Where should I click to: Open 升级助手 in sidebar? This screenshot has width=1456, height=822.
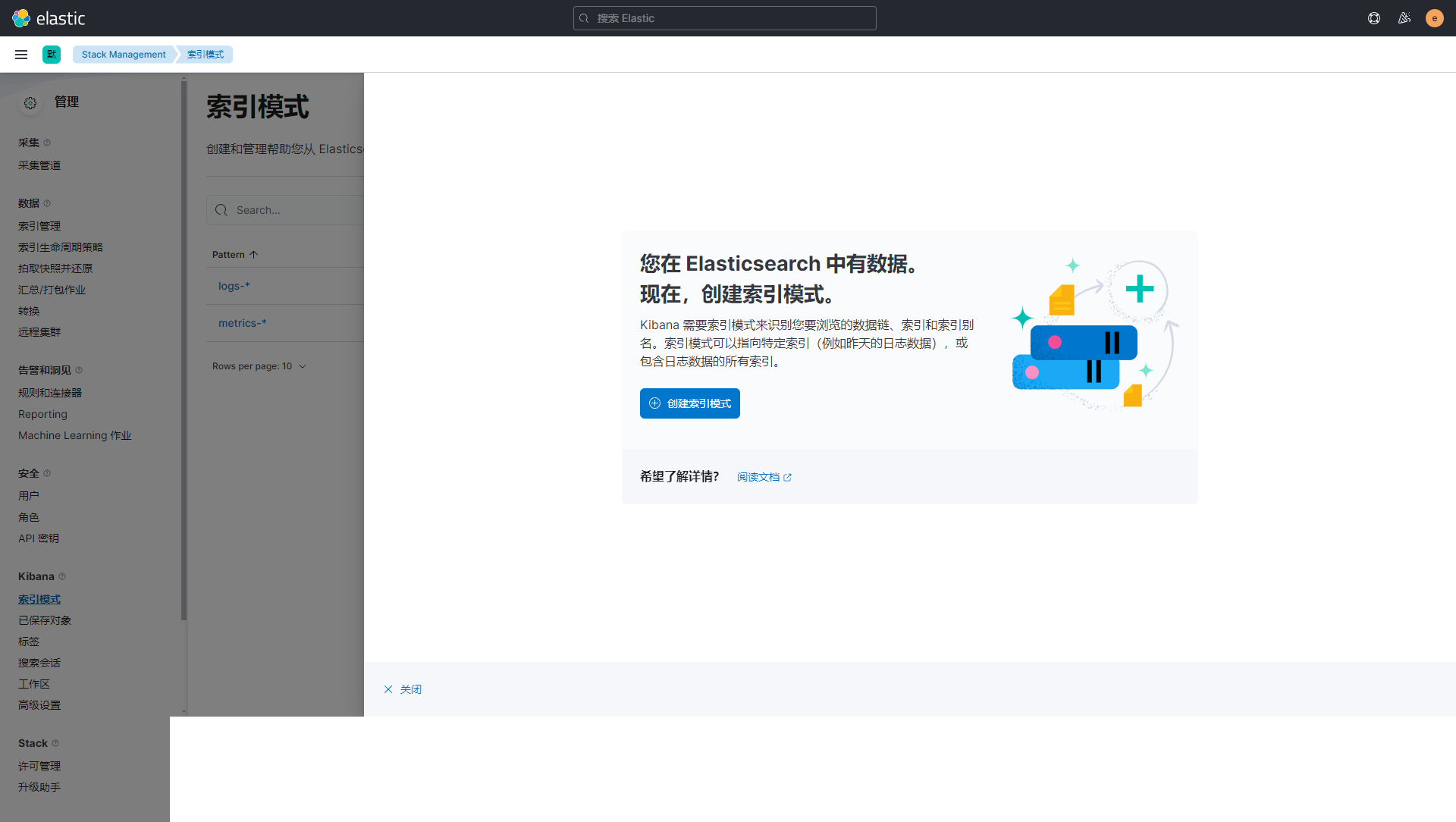[39, 787]
